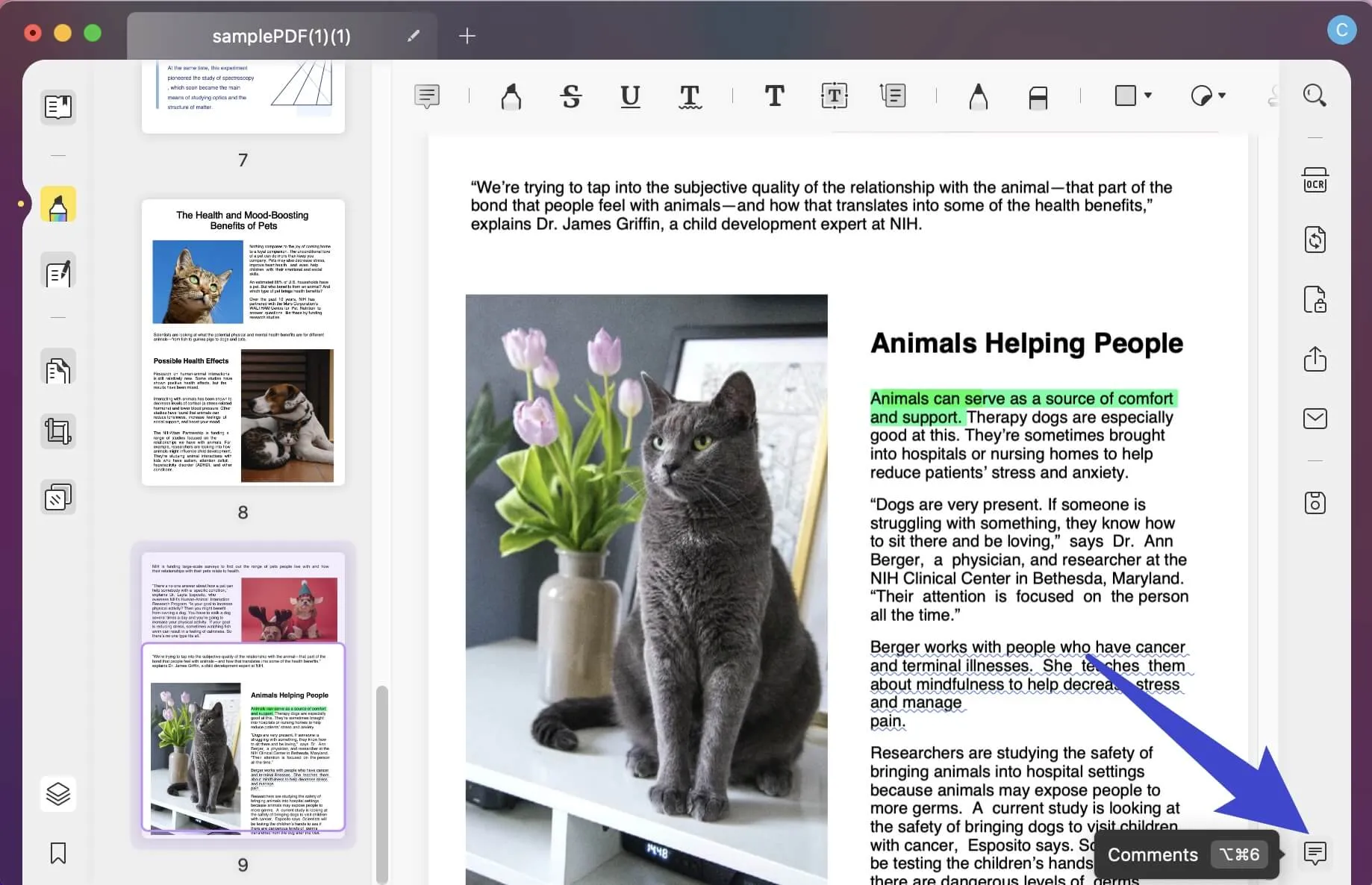Open the OCR recognition tool
Screen dimensions: 1372x885
click(x=1315, y=180)
